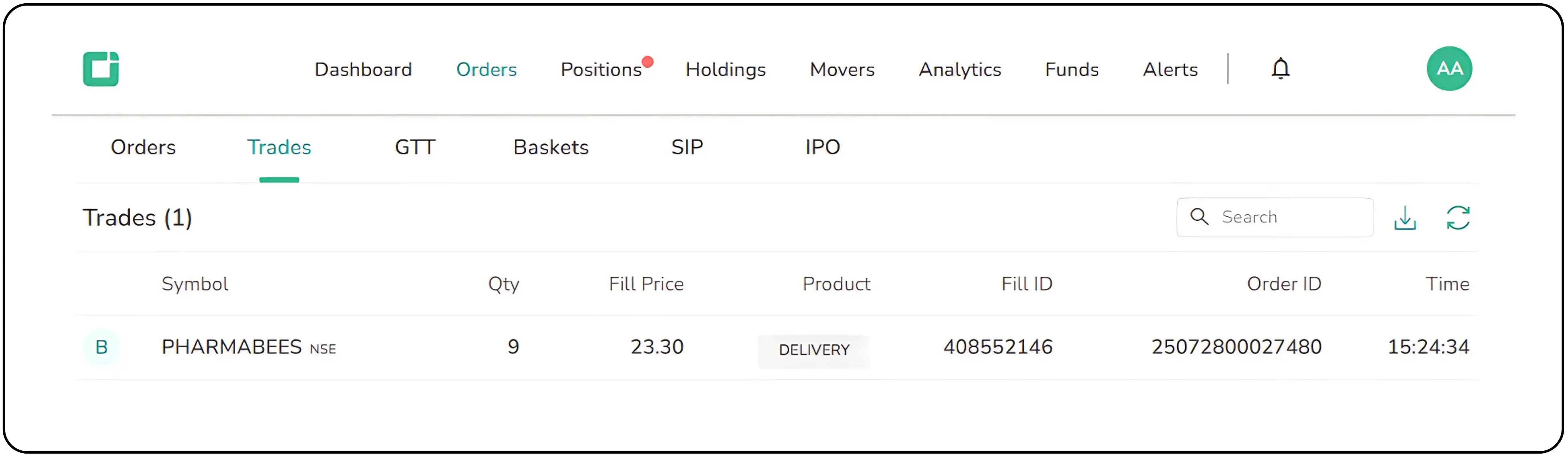
Task: Refresh the trades table
Action: (1458, 218)
